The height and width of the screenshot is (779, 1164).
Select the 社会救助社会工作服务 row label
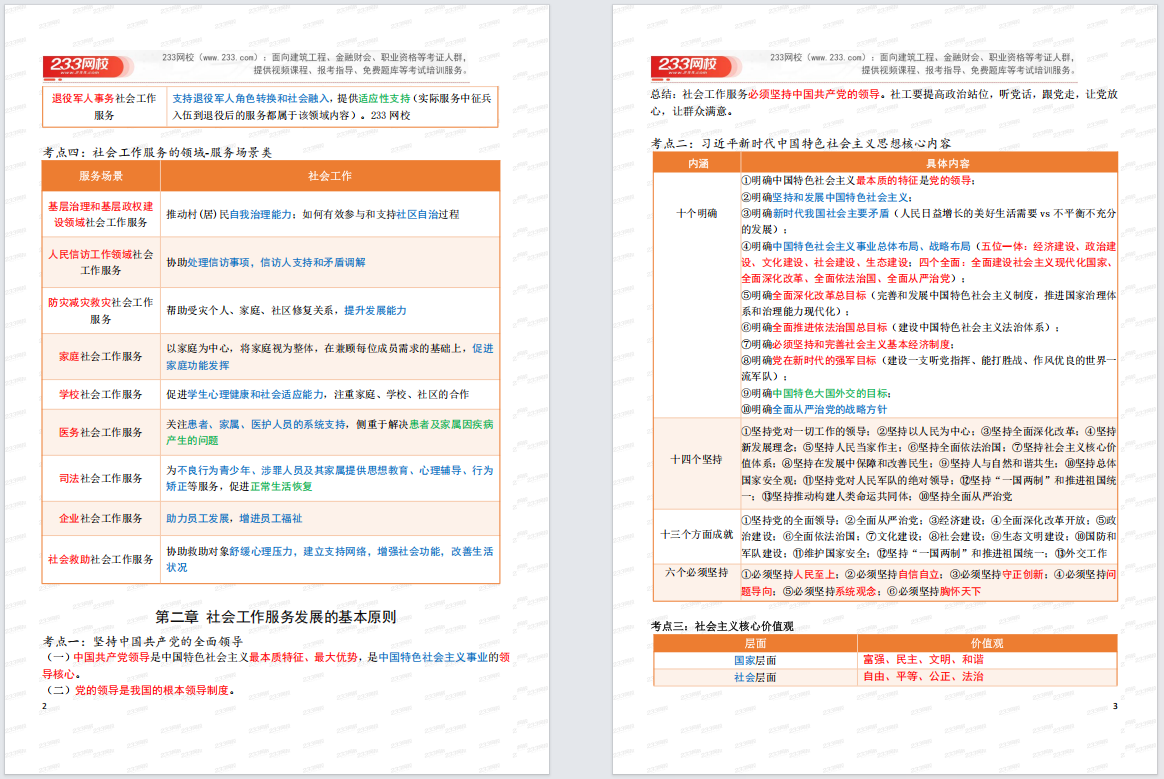click(x=101, y=560)
